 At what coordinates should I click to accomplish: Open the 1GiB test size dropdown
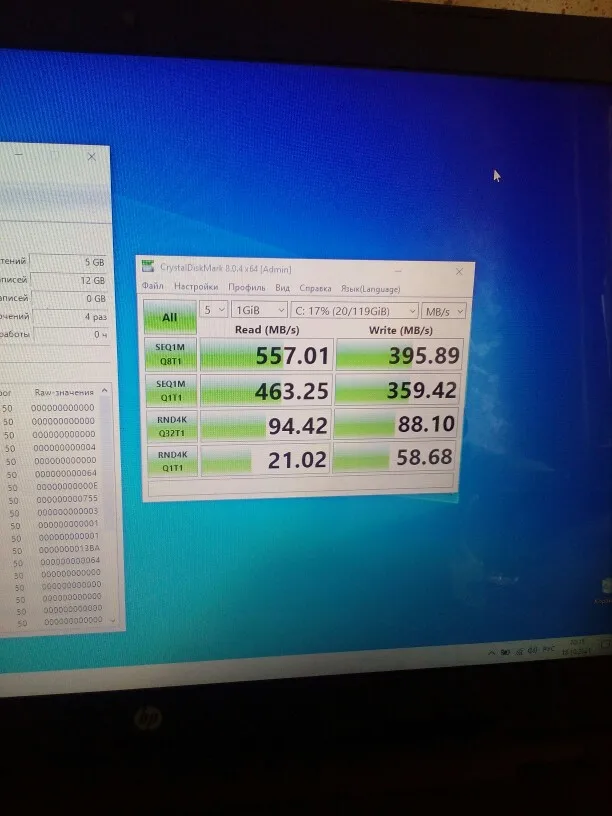click(259, 310)
